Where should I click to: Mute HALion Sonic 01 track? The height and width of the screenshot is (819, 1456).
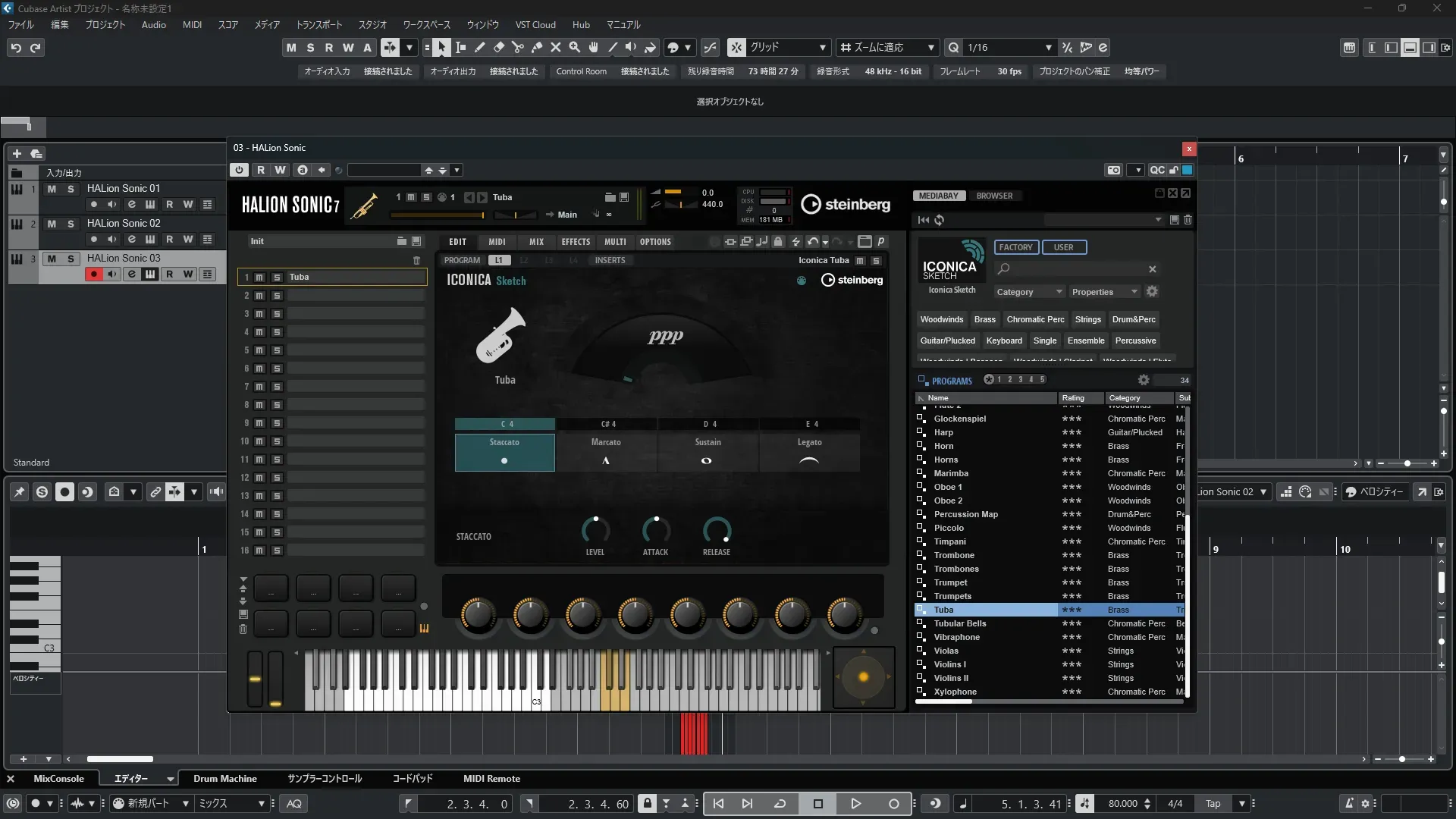pos(52,189)
